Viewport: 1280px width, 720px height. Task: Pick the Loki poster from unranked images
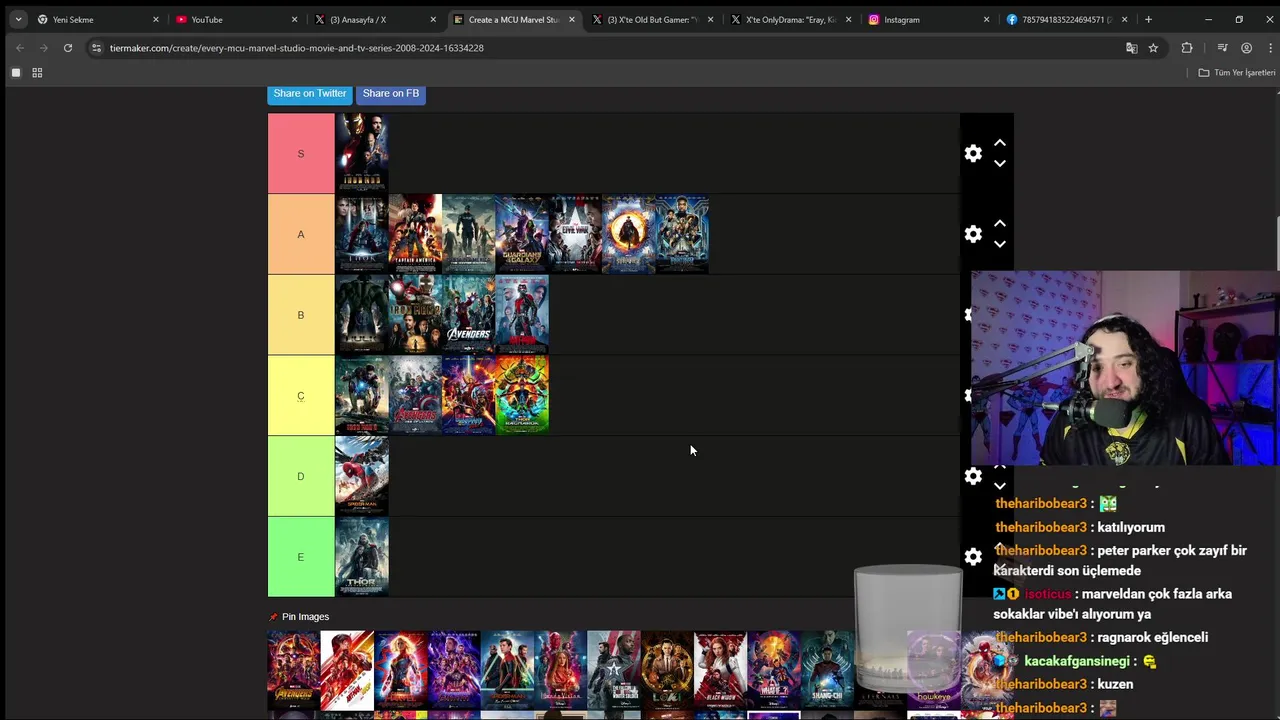tap(667, 671)
